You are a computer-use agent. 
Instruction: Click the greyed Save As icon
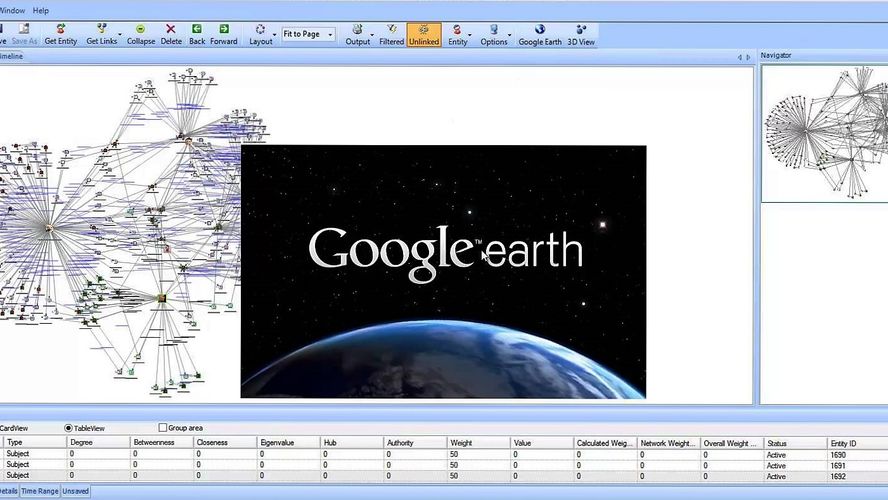24,35
